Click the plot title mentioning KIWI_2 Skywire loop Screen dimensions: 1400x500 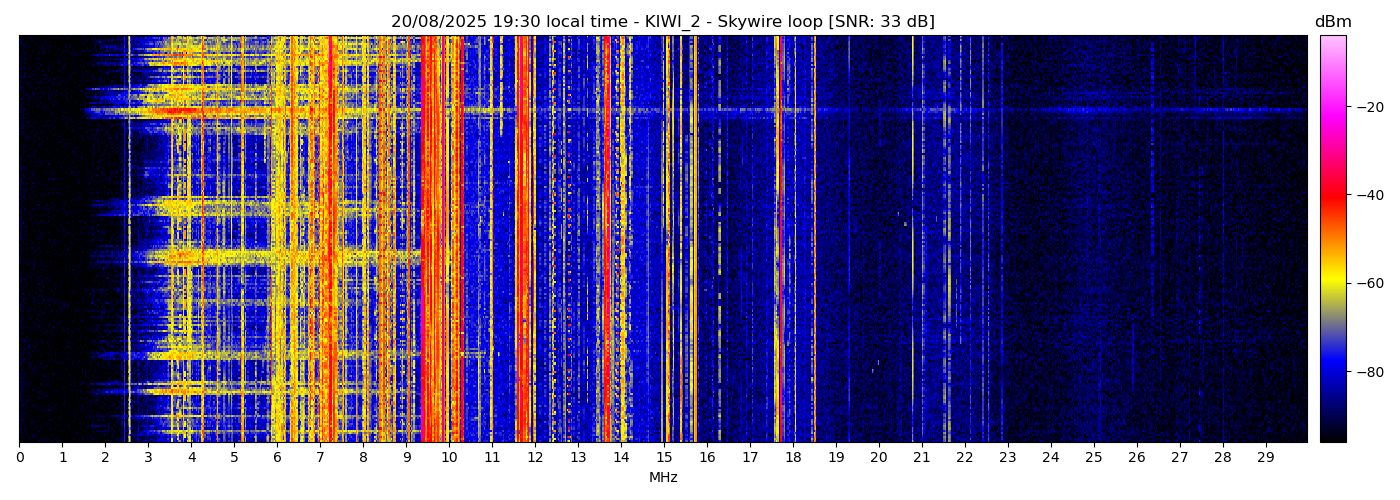(662, 22)
